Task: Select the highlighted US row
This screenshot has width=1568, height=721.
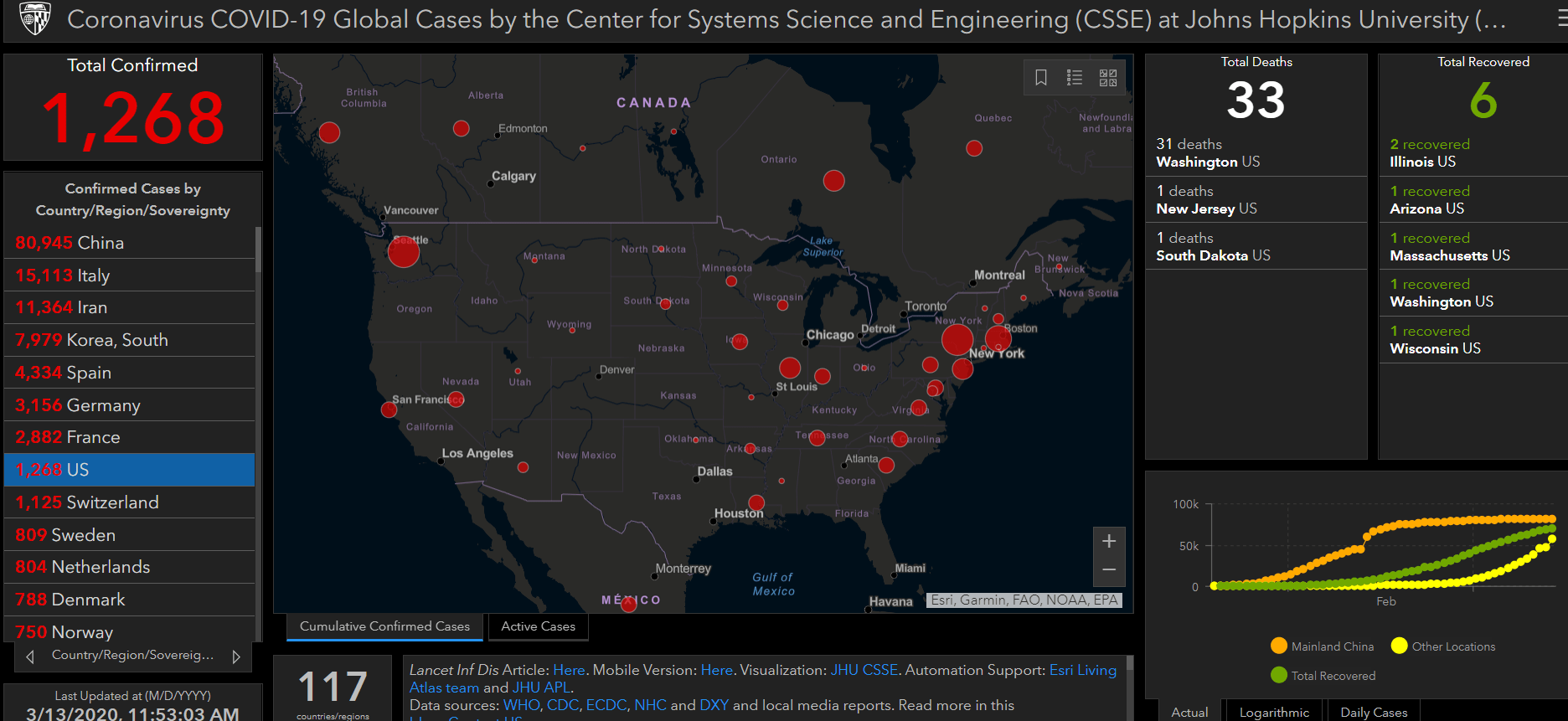Action: tap(130, 470)
